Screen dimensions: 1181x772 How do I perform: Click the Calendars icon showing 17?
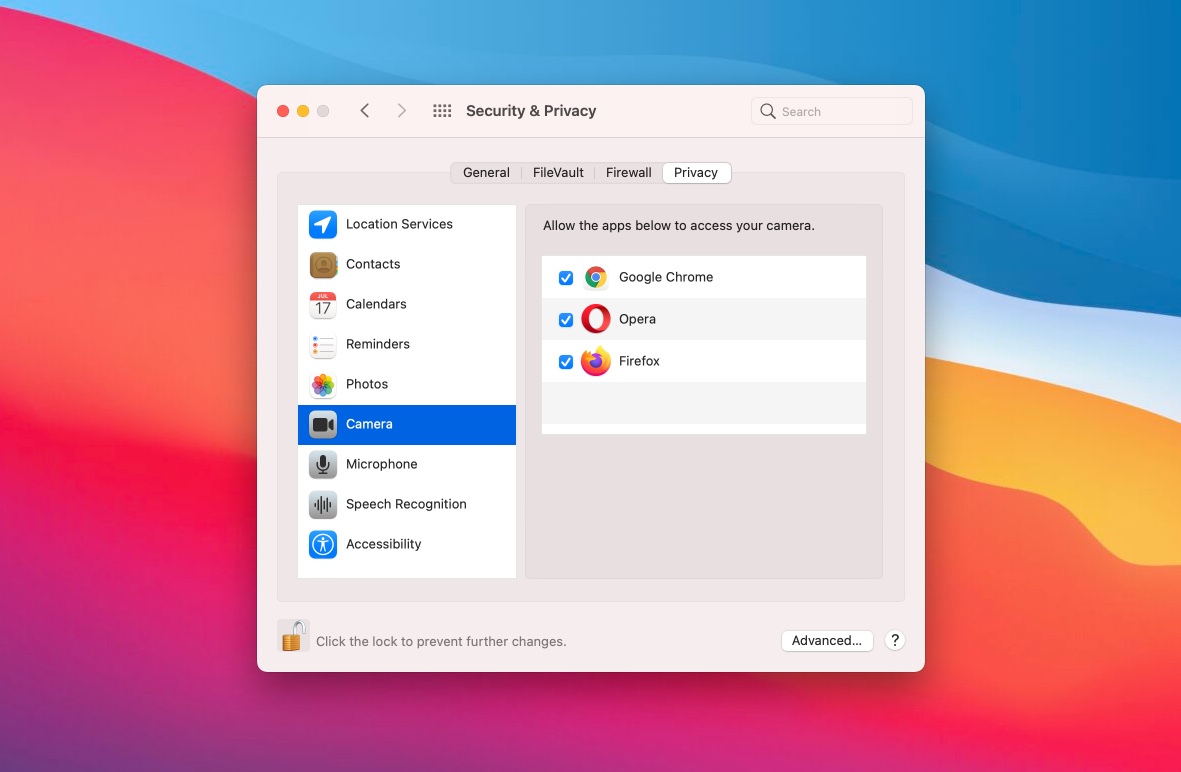coord(322,304)
